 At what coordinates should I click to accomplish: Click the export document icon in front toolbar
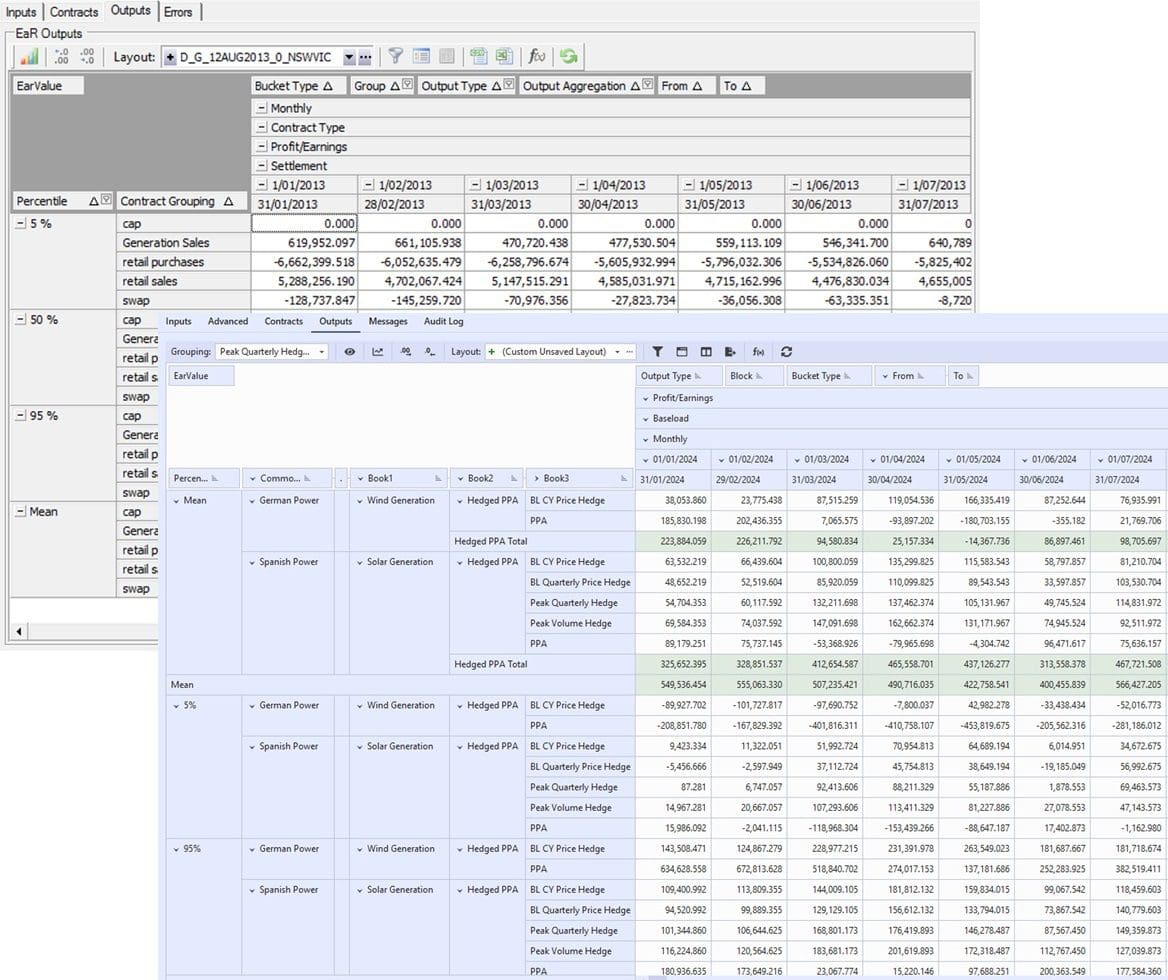730,351
